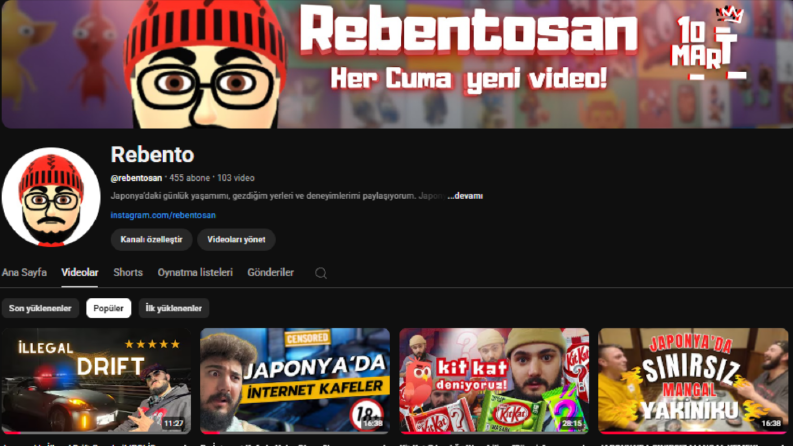Image resolution: width=793 pixels, height=446 pixels.
Task: Open the Kit Kat deniyoruz video thumbnail
Action: tap(494, 381)
